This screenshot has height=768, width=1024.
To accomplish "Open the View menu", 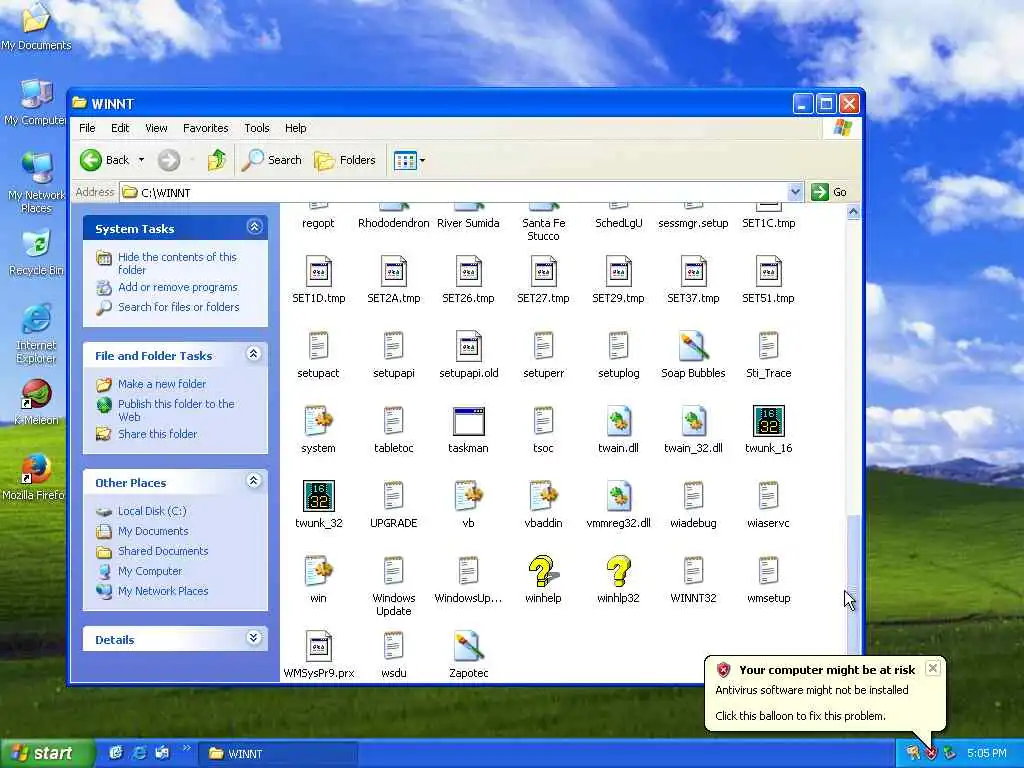I will click(156, 128).
